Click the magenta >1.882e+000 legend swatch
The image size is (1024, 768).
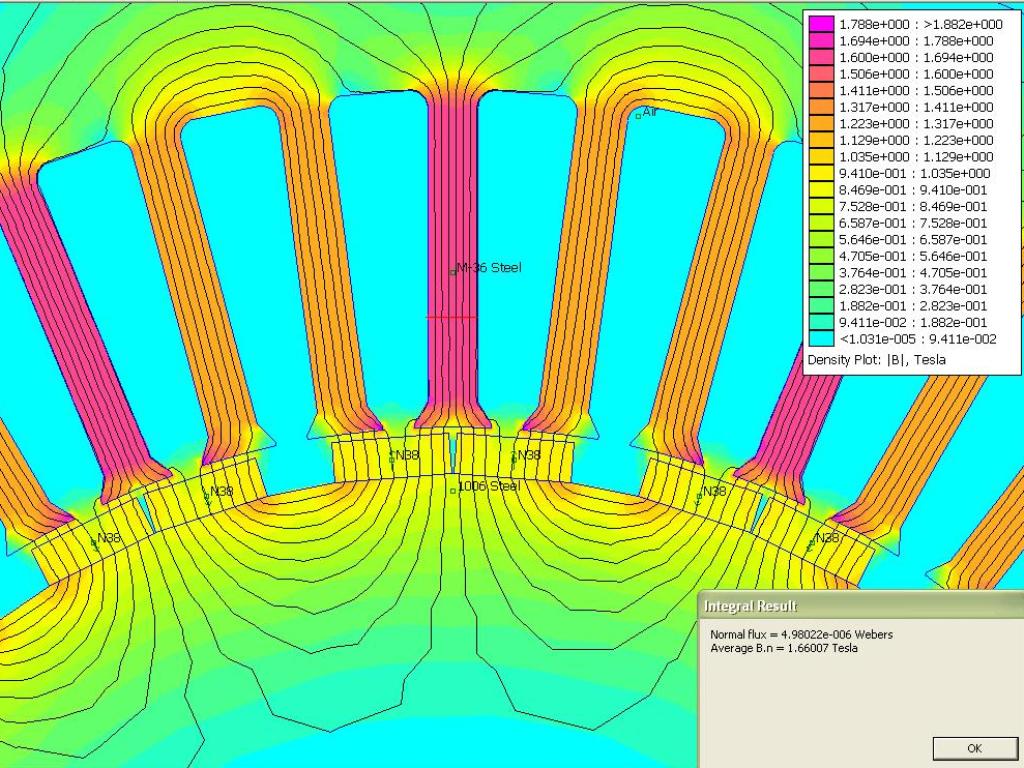tap(821, 24)
